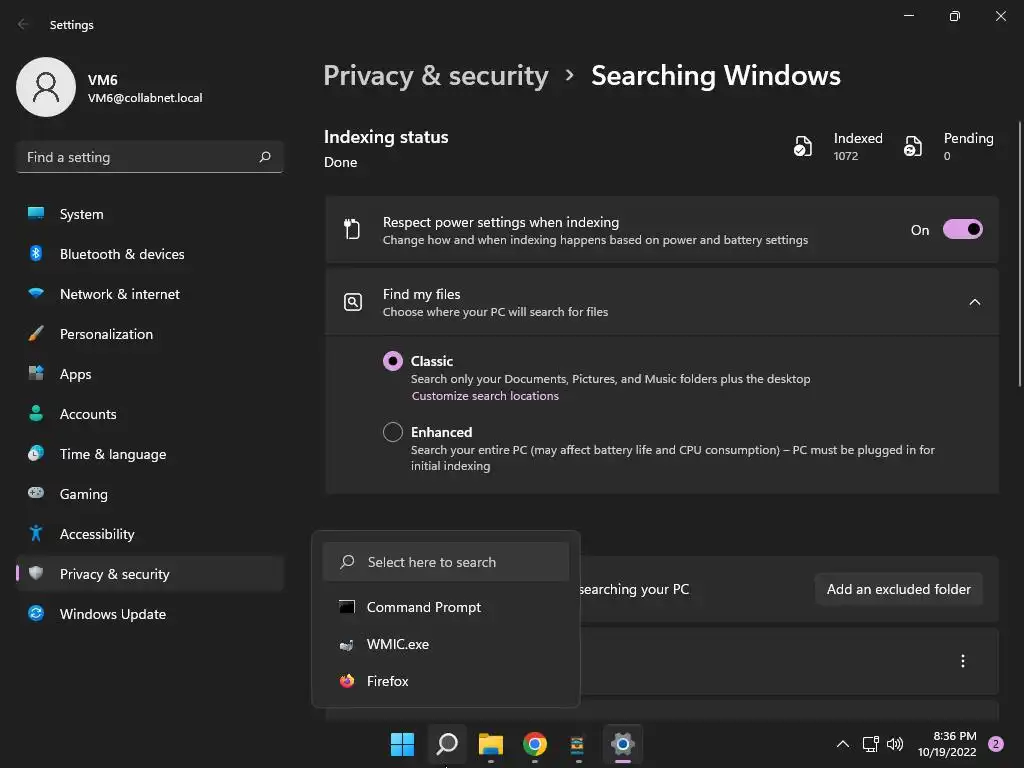
Task: Click the Windows Start button
Action: coord(402,744)
